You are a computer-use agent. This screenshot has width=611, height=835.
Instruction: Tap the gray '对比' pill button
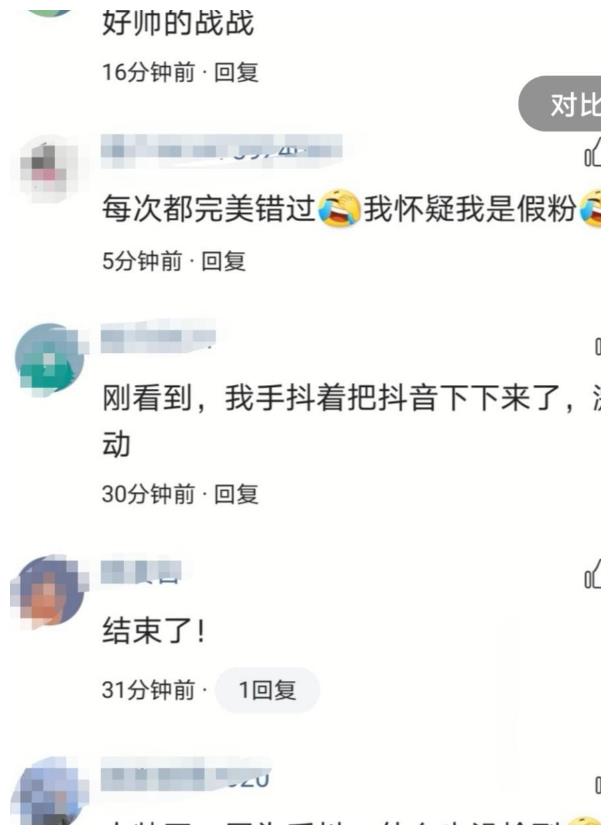point(561,104)
